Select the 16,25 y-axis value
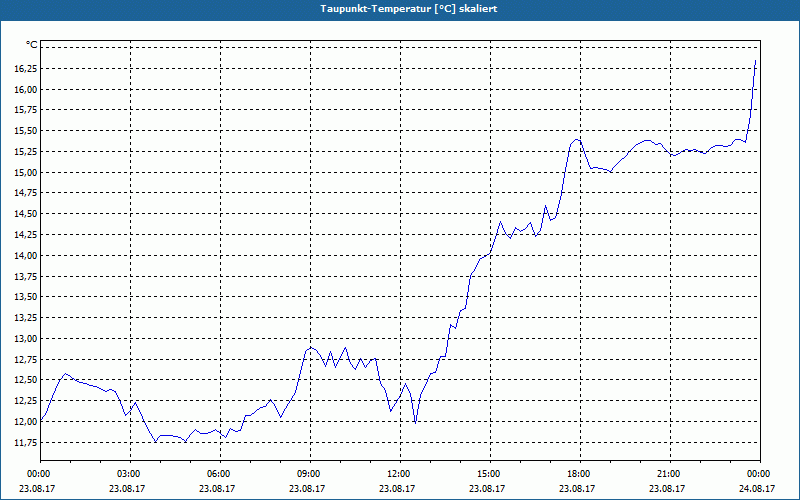 pyautogui.click(x=26, y=68)
